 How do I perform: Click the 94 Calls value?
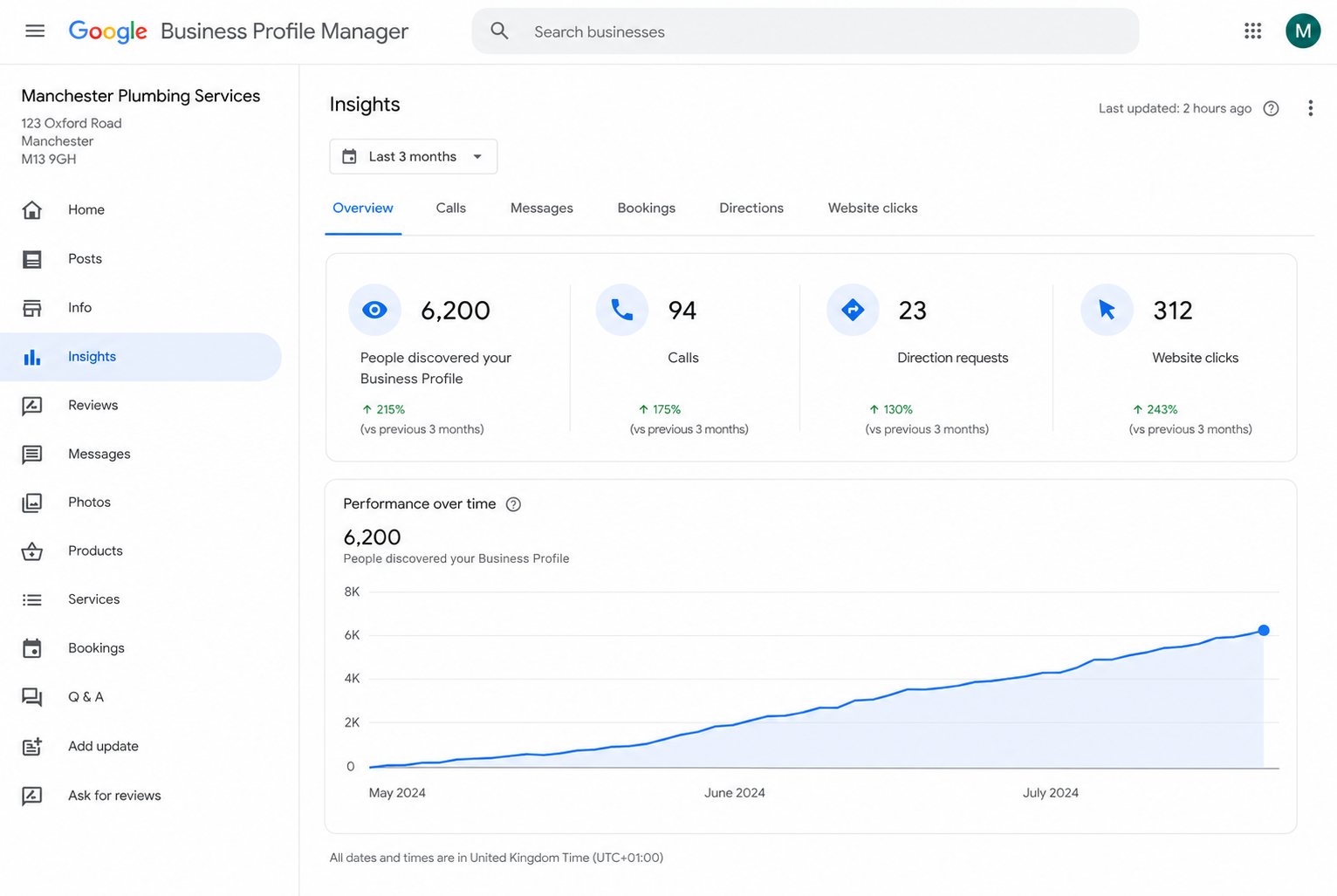[682, 311]
